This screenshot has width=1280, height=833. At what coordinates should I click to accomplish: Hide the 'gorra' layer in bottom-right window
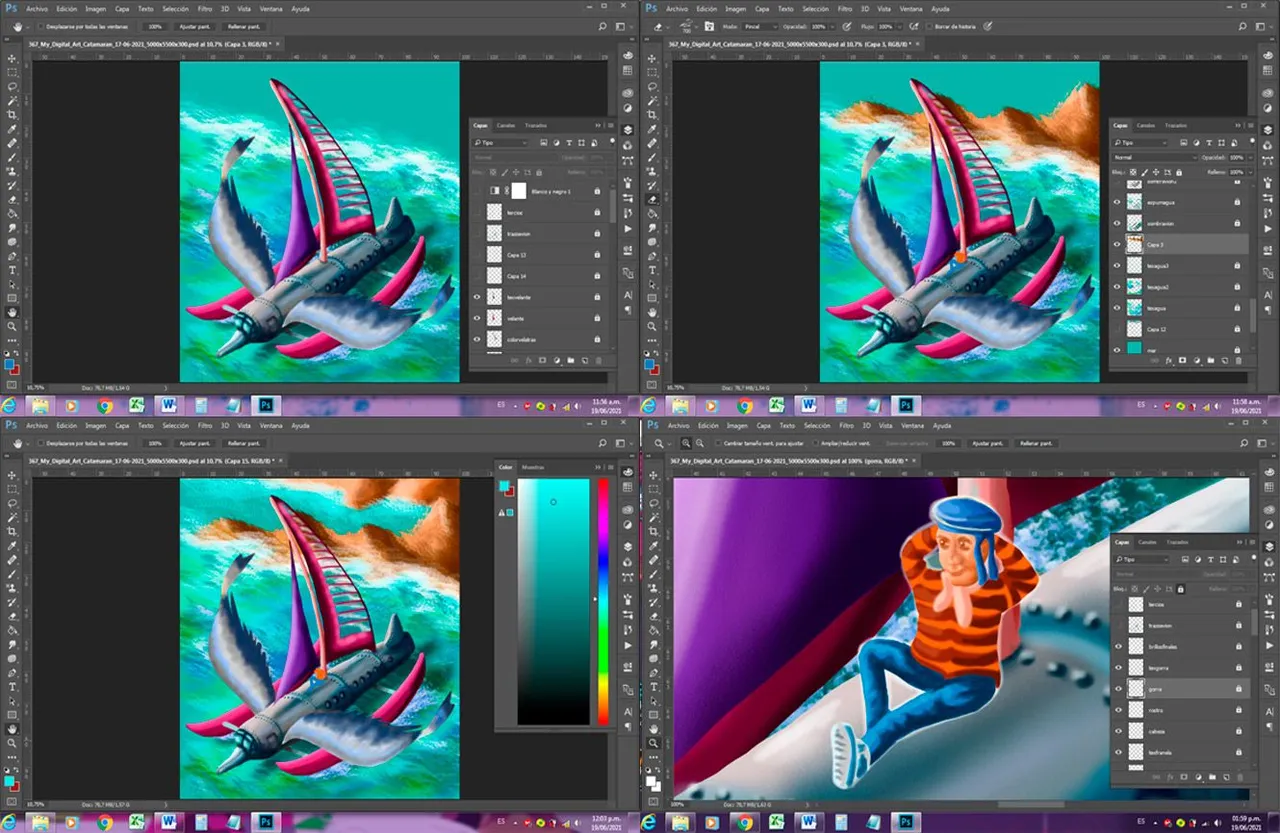pos(1119,688)
